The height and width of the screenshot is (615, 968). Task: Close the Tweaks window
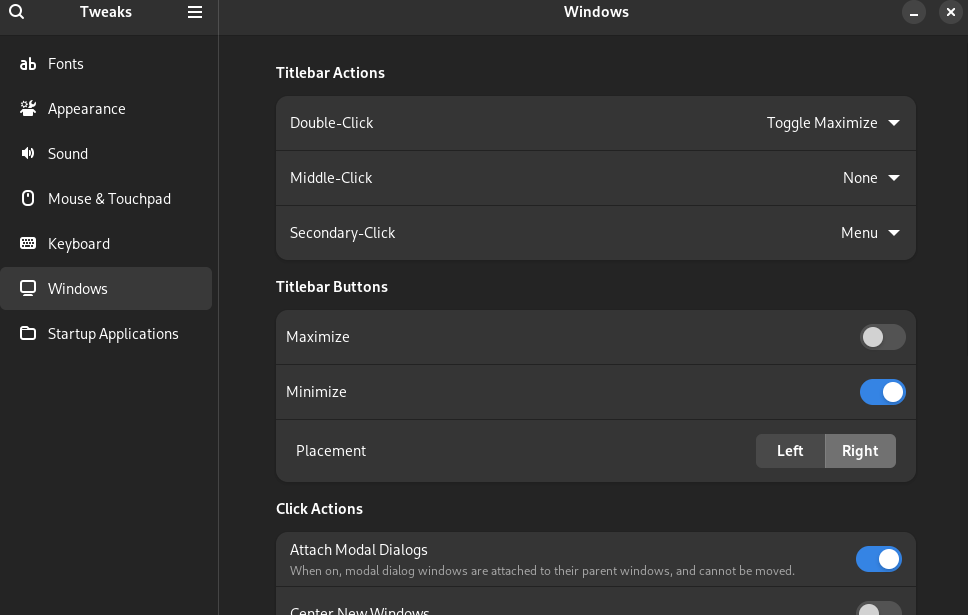(951, 12)
